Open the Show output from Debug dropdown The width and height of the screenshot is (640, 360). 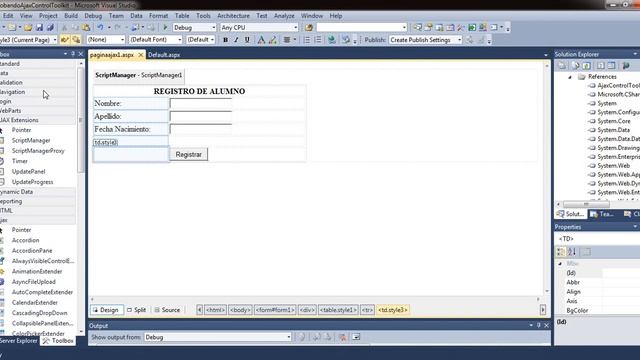[218, 337]
